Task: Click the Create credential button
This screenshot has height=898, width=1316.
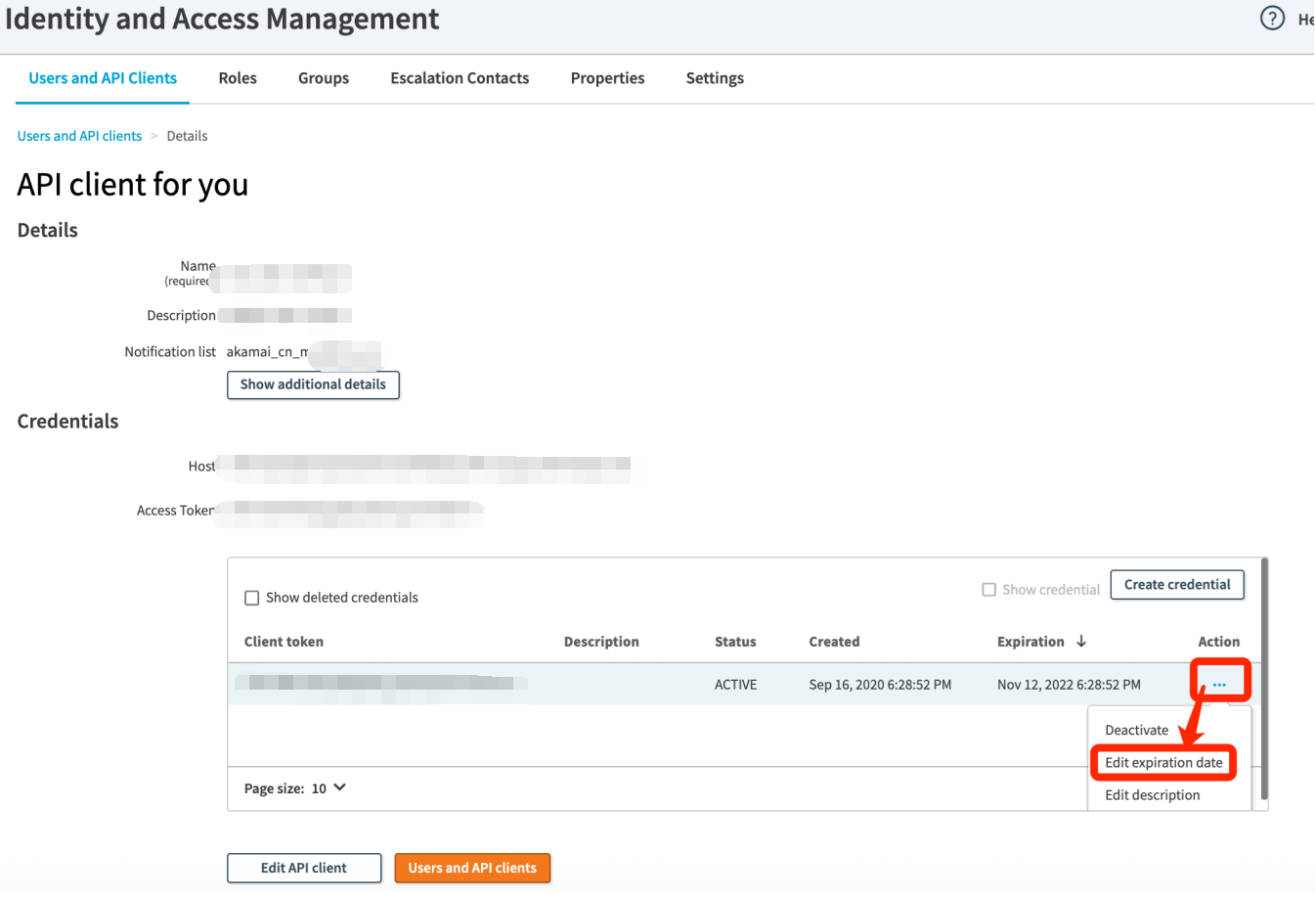Action: coord(1177,585)
